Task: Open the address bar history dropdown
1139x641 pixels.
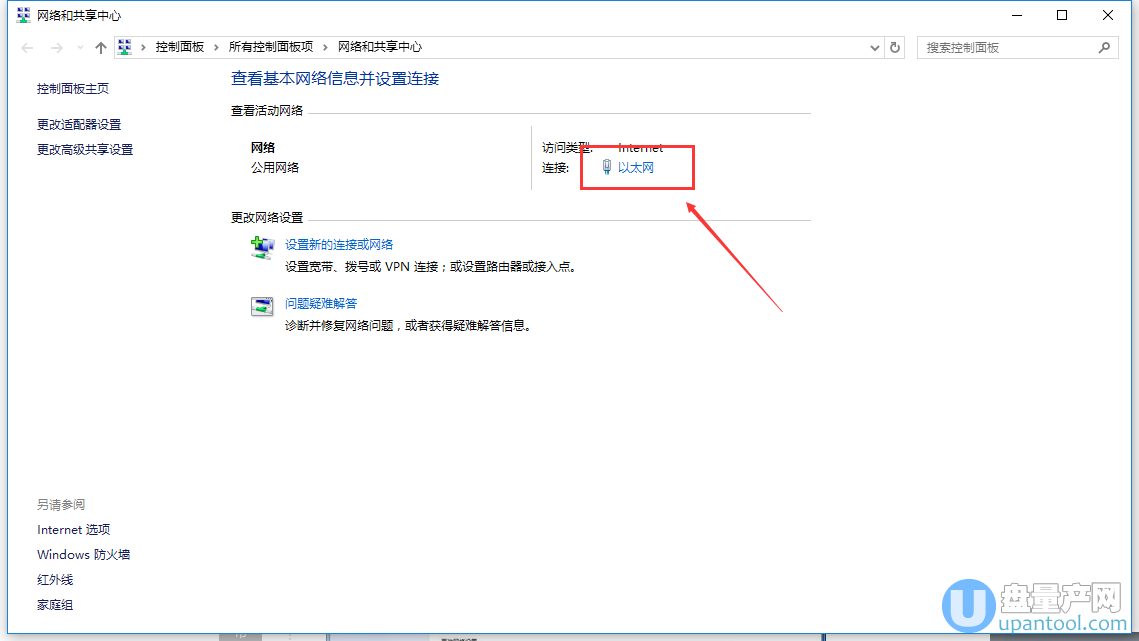Action: pyautogui.click(x=874, y=46)
